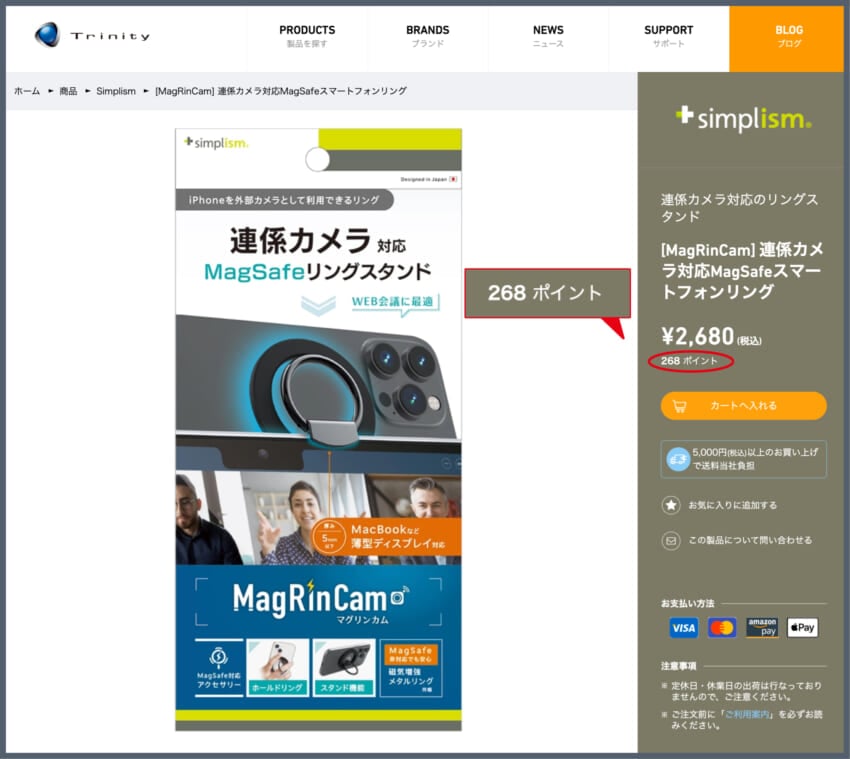
Task: Click the VISA payment icon
Action: pos(684,628)
